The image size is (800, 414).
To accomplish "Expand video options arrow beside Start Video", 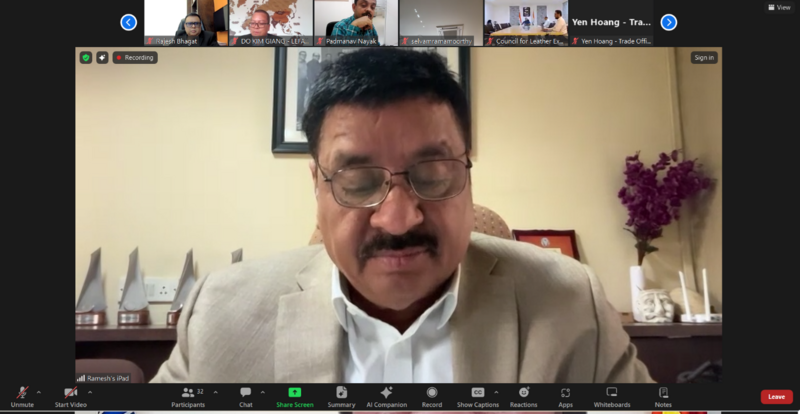I will point(90,392).
